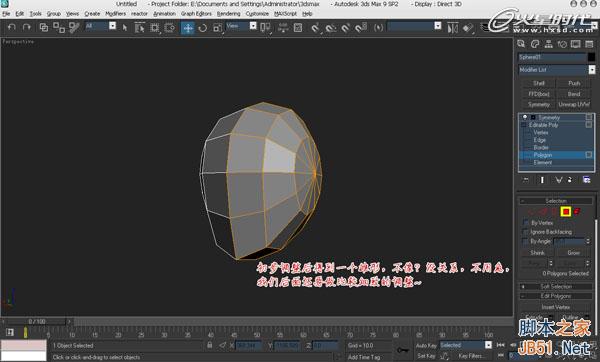This screenshot has height=362, width=600.
Task: Expand the Soft Selection rollout
Action: point(556,286)
